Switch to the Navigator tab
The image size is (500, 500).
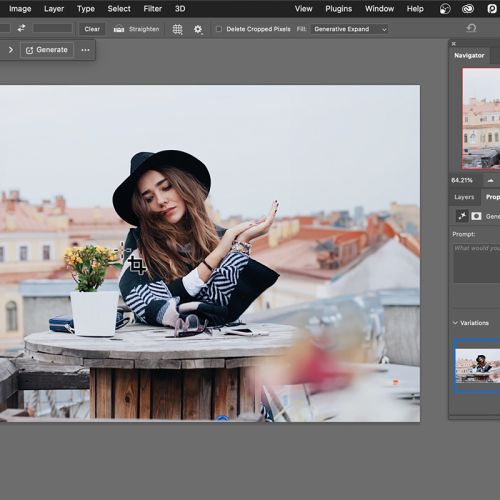click(469, 56)
